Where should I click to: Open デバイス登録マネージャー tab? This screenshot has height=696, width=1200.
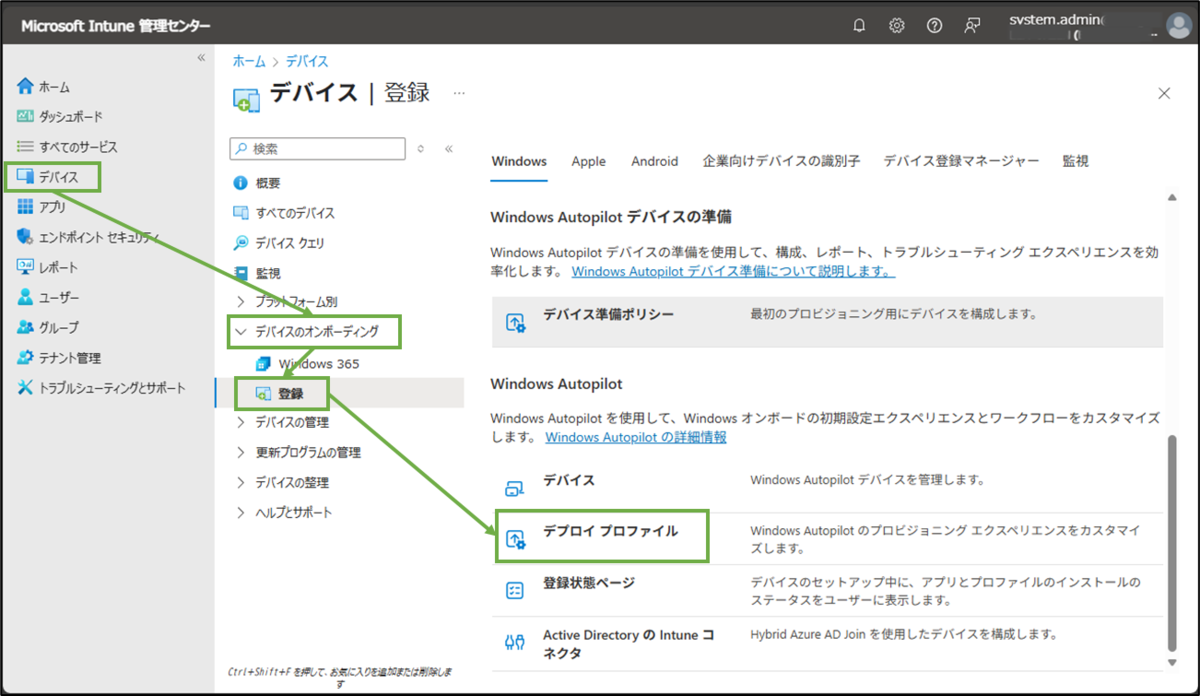[961, 161]
